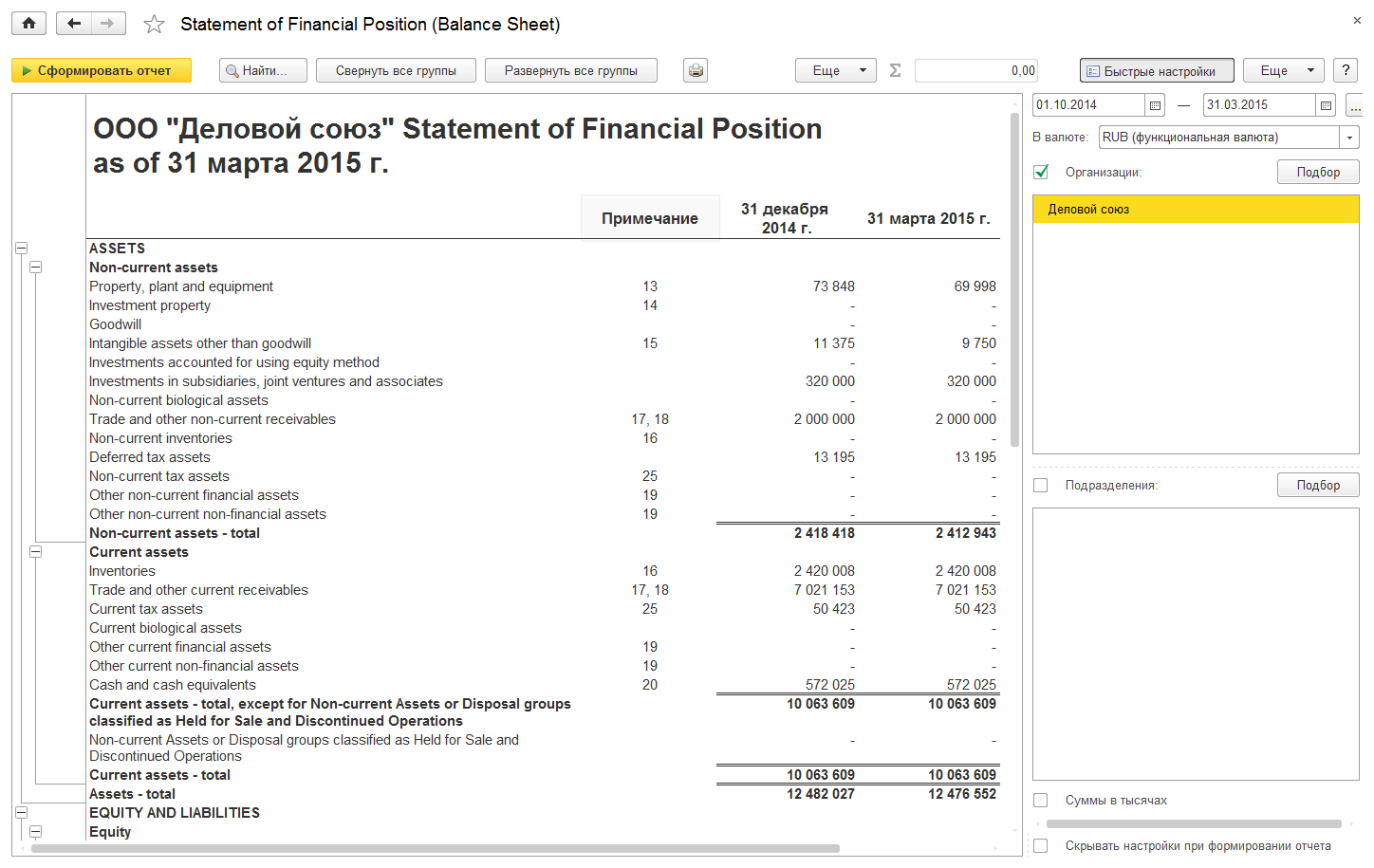Select value 11 375
This screenshot has height=868, width=1374.
click(x=834, y=343)
